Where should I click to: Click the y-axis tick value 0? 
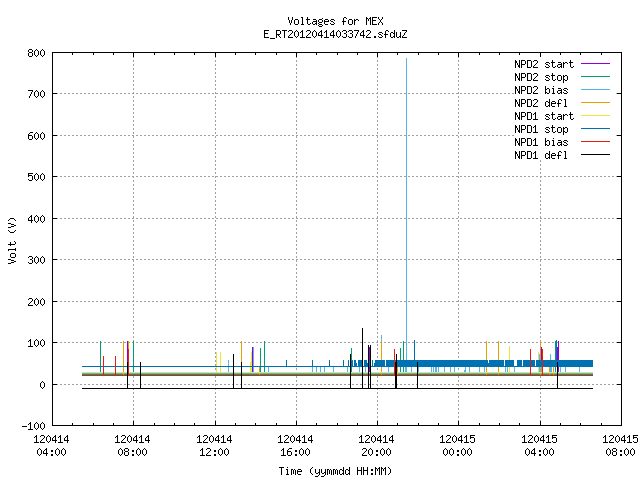click(x=42, y=385)
